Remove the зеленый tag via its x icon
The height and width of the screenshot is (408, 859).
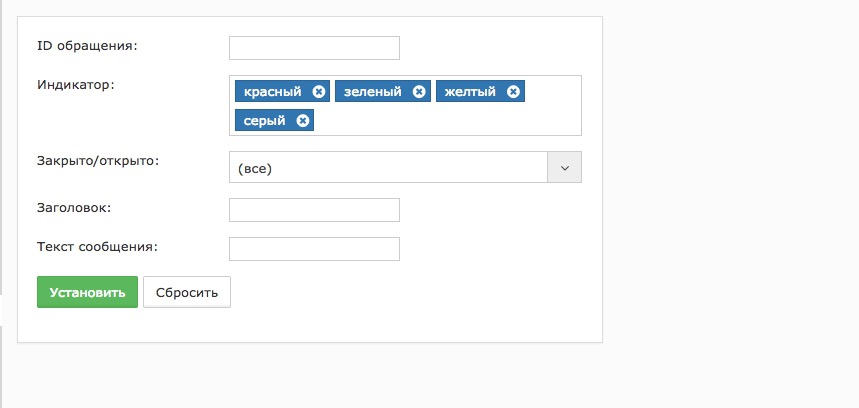pyautogui.click(x=419, y=91)
